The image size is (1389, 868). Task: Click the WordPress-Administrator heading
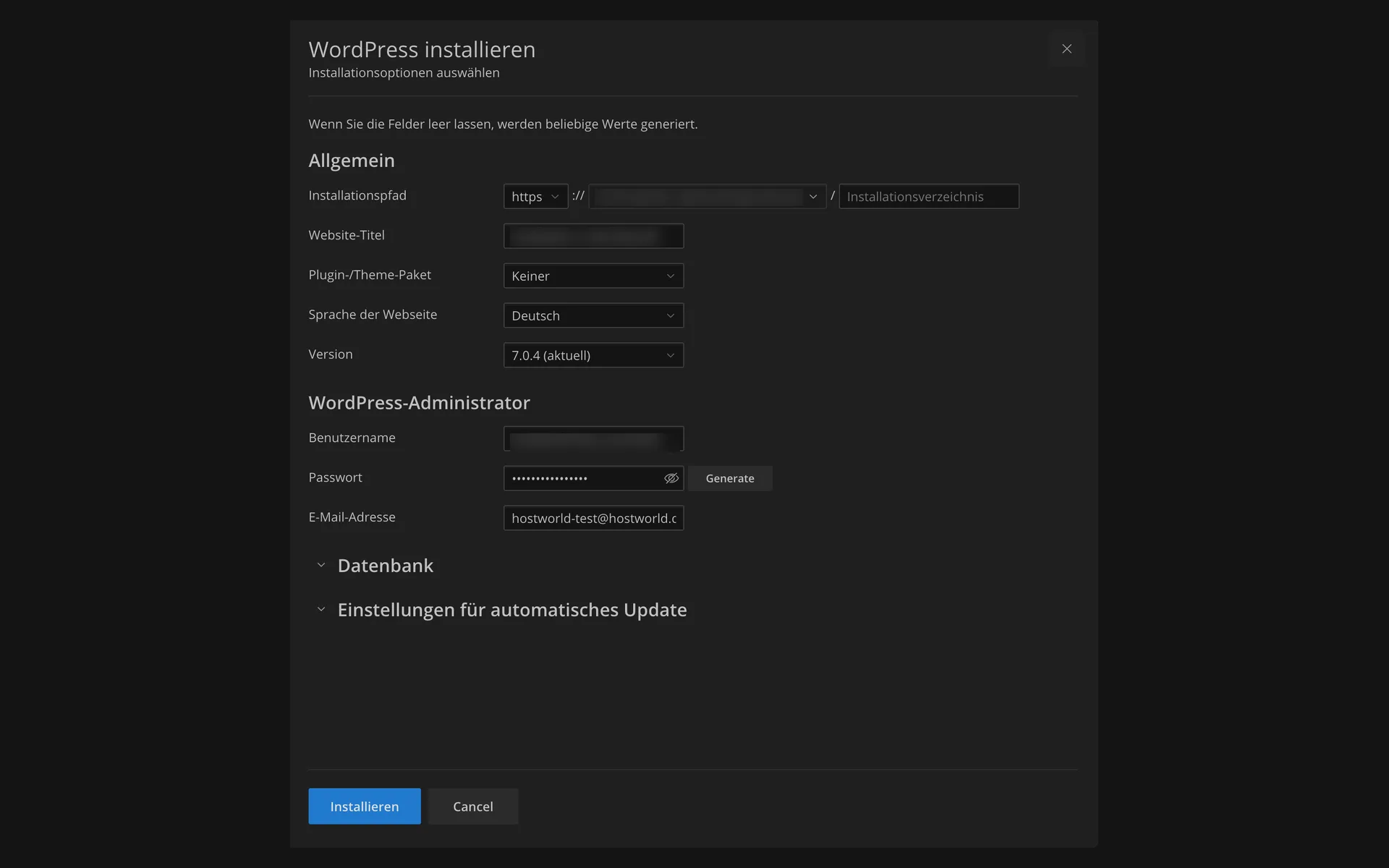coord(420,403)
